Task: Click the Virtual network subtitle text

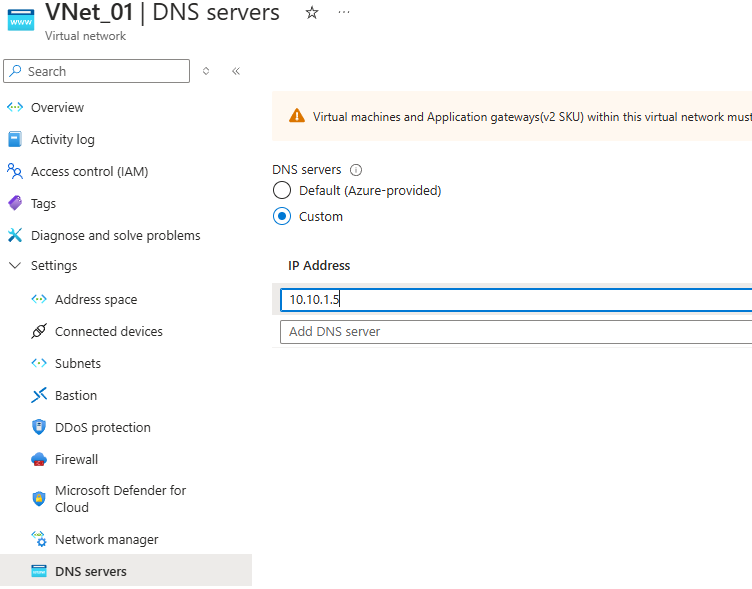Action: (85, 36)
